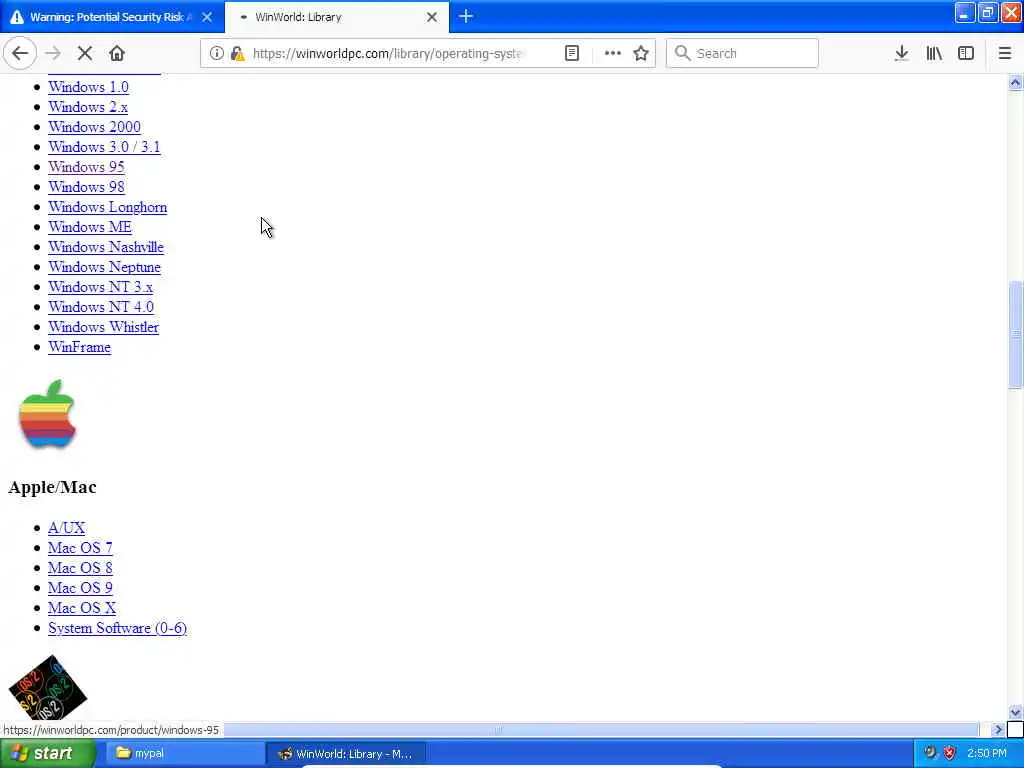Open Windows NT 4.0 link

[101, 307]
